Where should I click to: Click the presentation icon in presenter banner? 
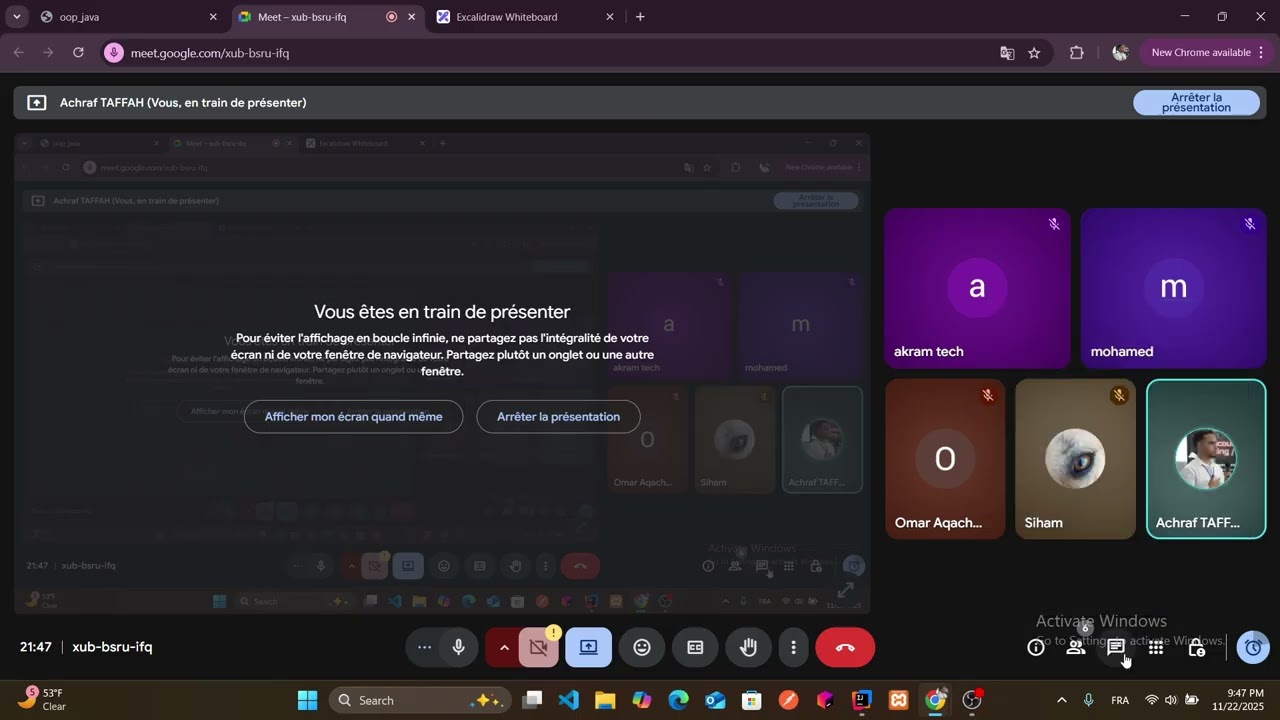[x=37, y=103]
